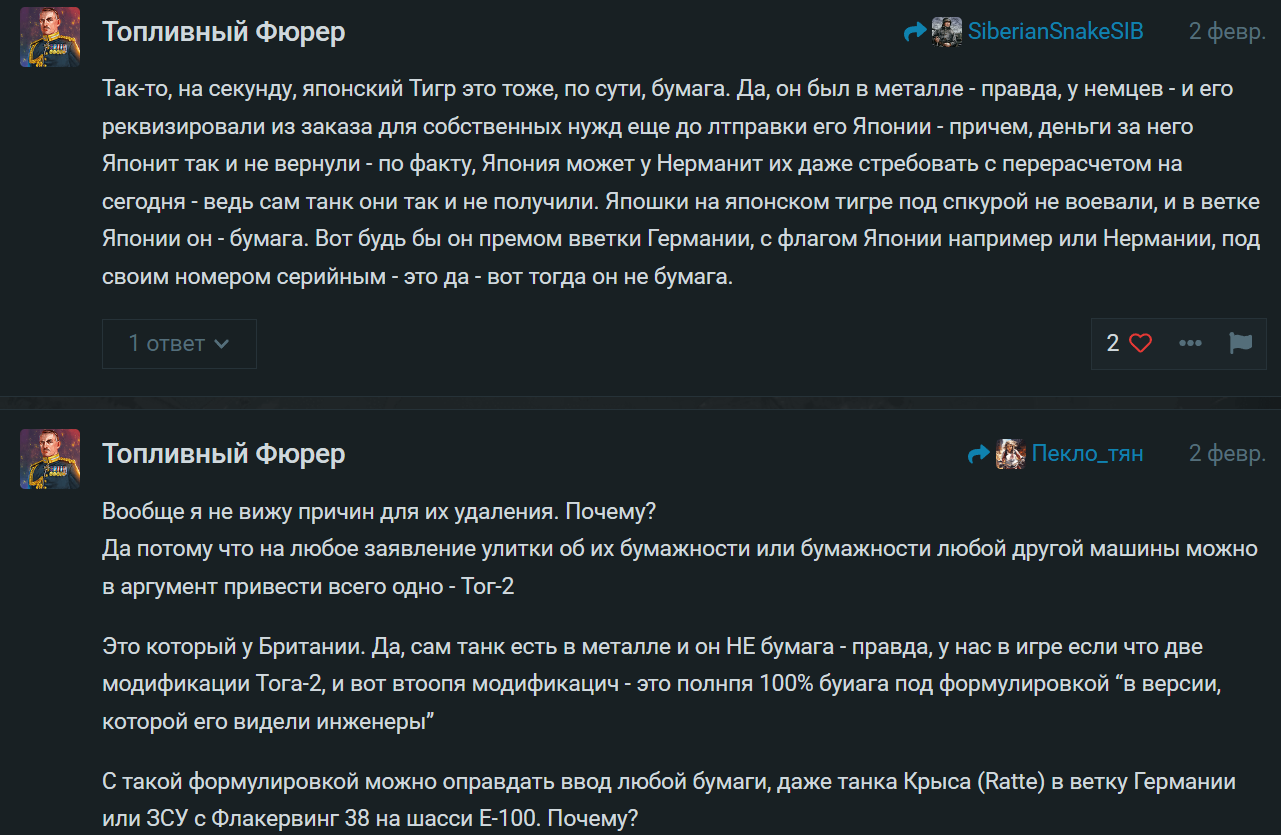Click the second post's date "2 февр."
Screen dimensions: 1281x835
[1226, 454]
